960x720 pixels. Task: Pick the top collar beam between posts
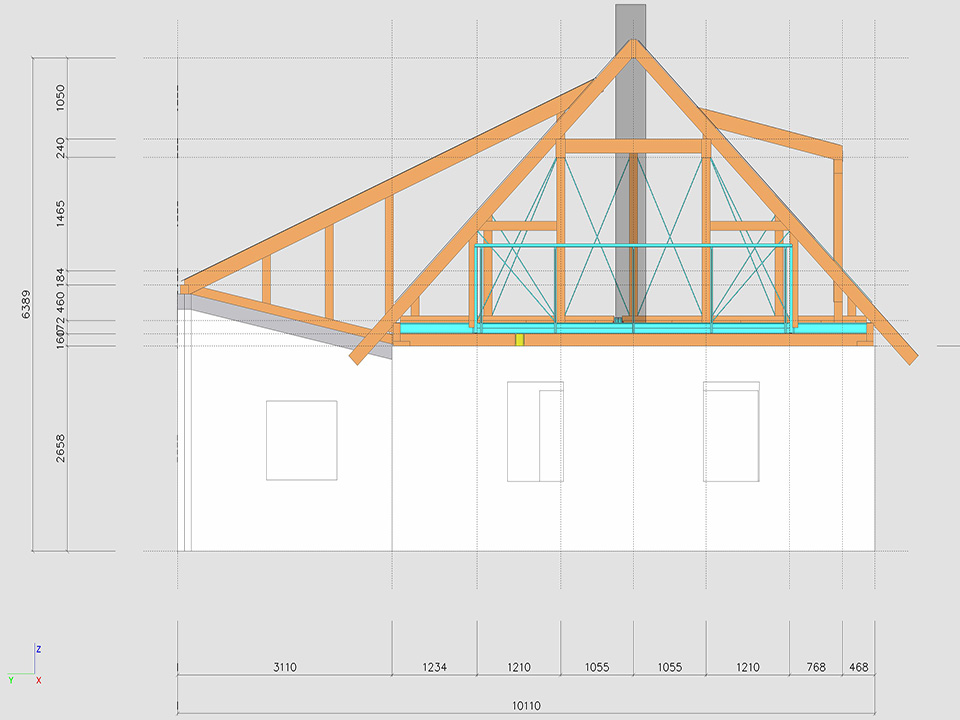click(632, 146)
